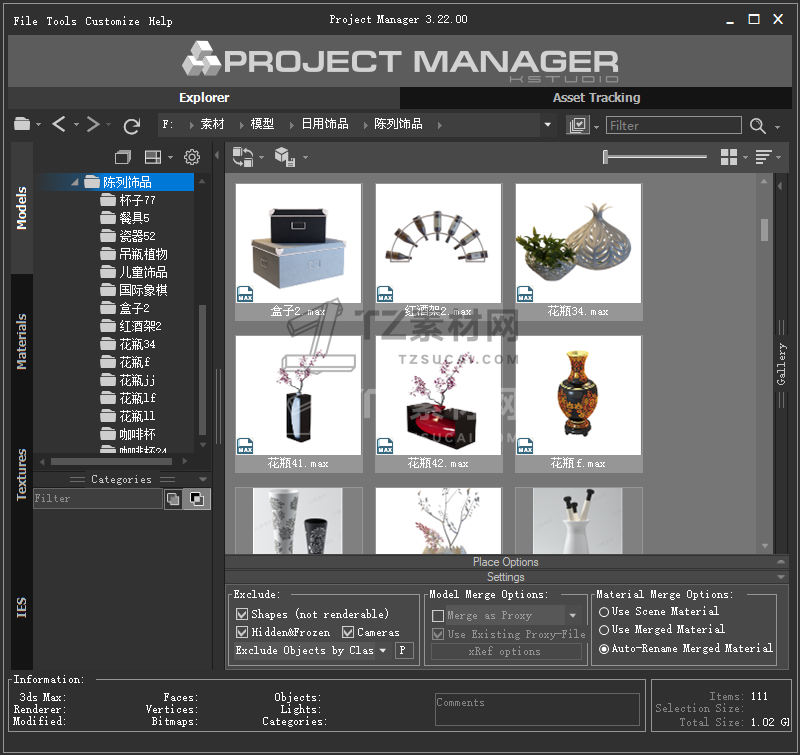Screen dimensions: 800x755
Task: Switch to the Asset Tracking tab
Action: coord(596,98)
